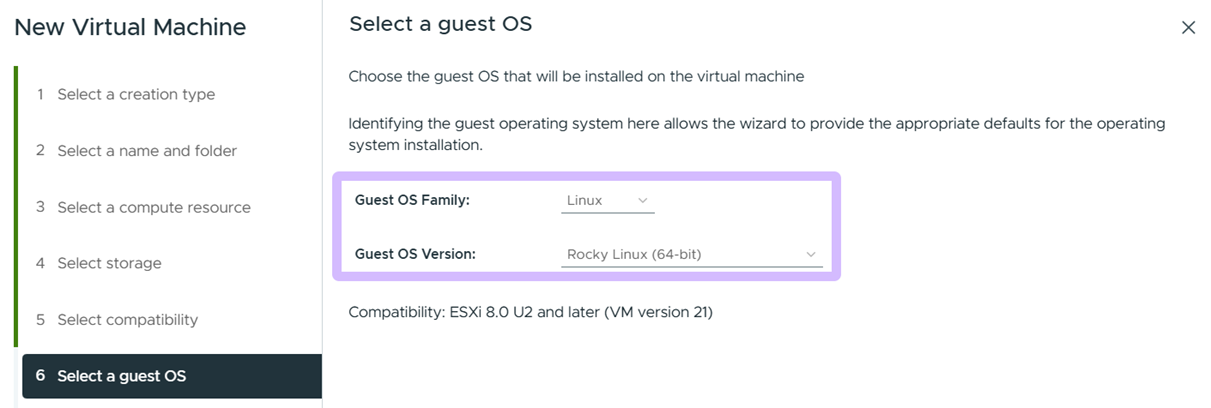Expand the Rocky Linux (64-bit) version dropdown
The width and height of the screenshot is (1211, 408).
(x=692, y=254)
